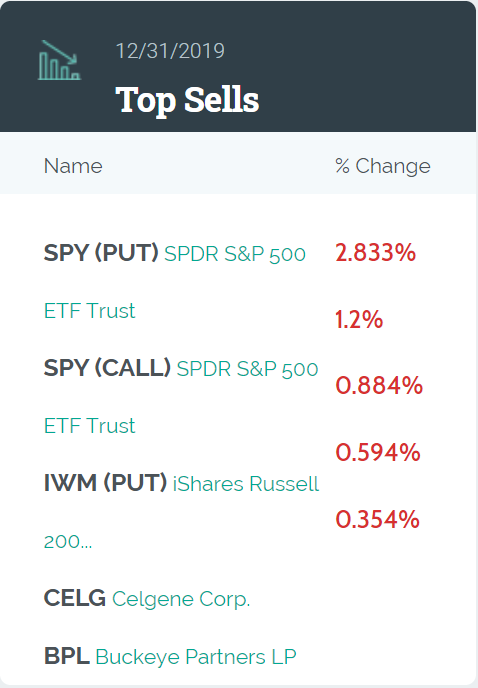The image size is (478, 688).
Task: Open the IWM (PUT) ticker
Action: tap(105, 483)
